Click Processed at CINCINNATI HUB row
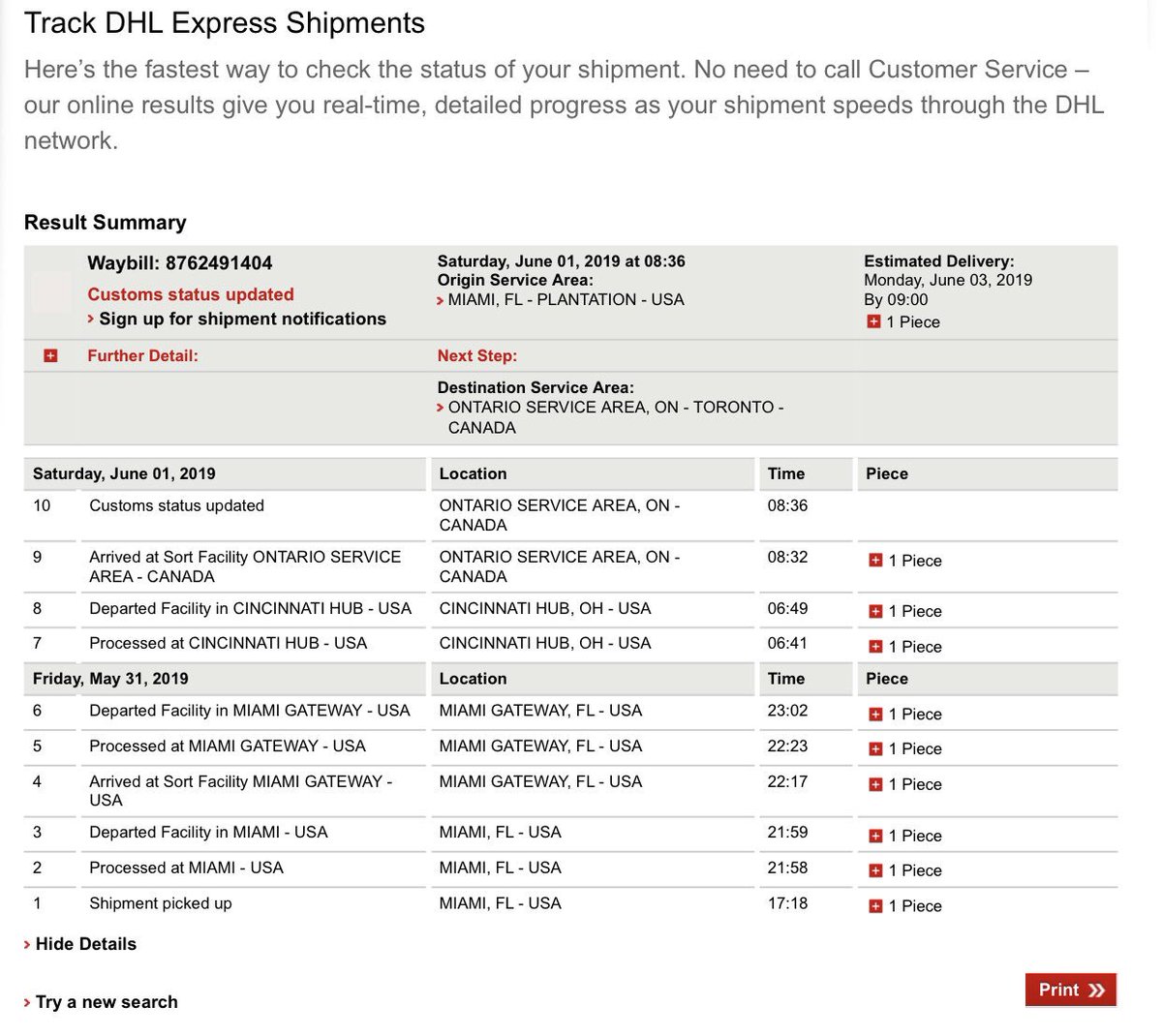 228,643
